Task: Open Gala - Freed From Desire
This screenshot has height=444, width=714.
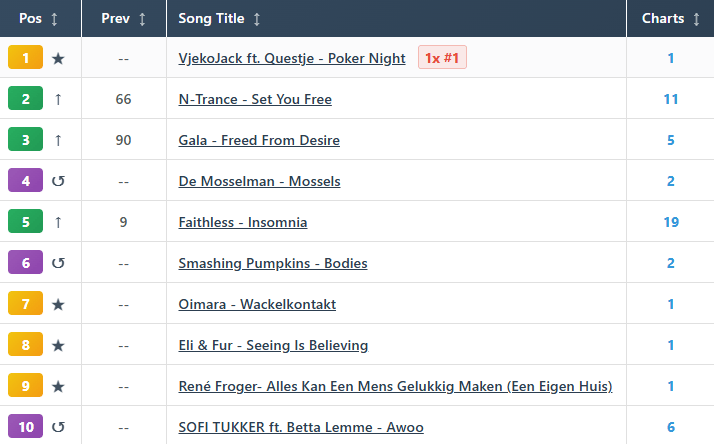Action: 259,140
